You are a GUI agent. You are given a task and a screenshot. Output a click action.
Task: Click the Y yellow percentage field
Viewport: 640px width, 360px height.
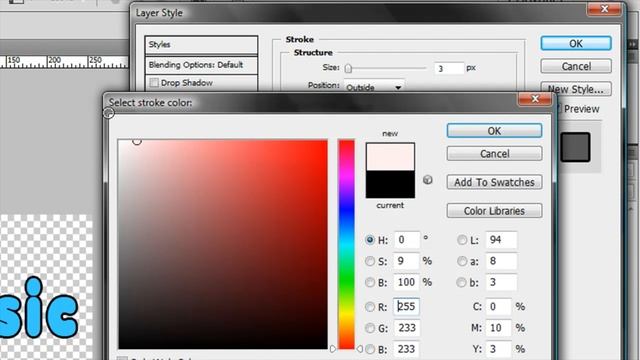coord(498,349)
